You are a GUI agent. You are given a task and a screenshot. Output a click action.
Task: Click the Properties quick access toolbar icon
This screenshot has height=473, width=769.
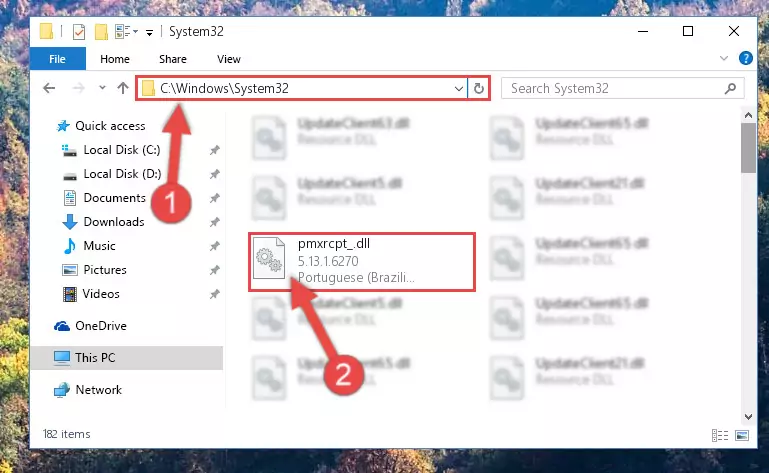pos(79,32)
